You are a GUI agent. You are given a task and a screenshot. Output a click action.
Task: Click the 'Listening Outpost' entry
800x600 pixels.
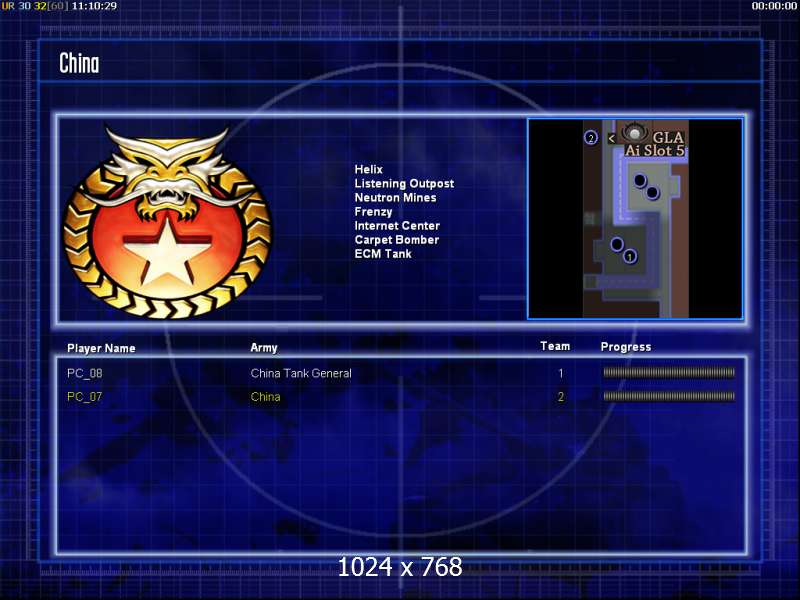404,184
